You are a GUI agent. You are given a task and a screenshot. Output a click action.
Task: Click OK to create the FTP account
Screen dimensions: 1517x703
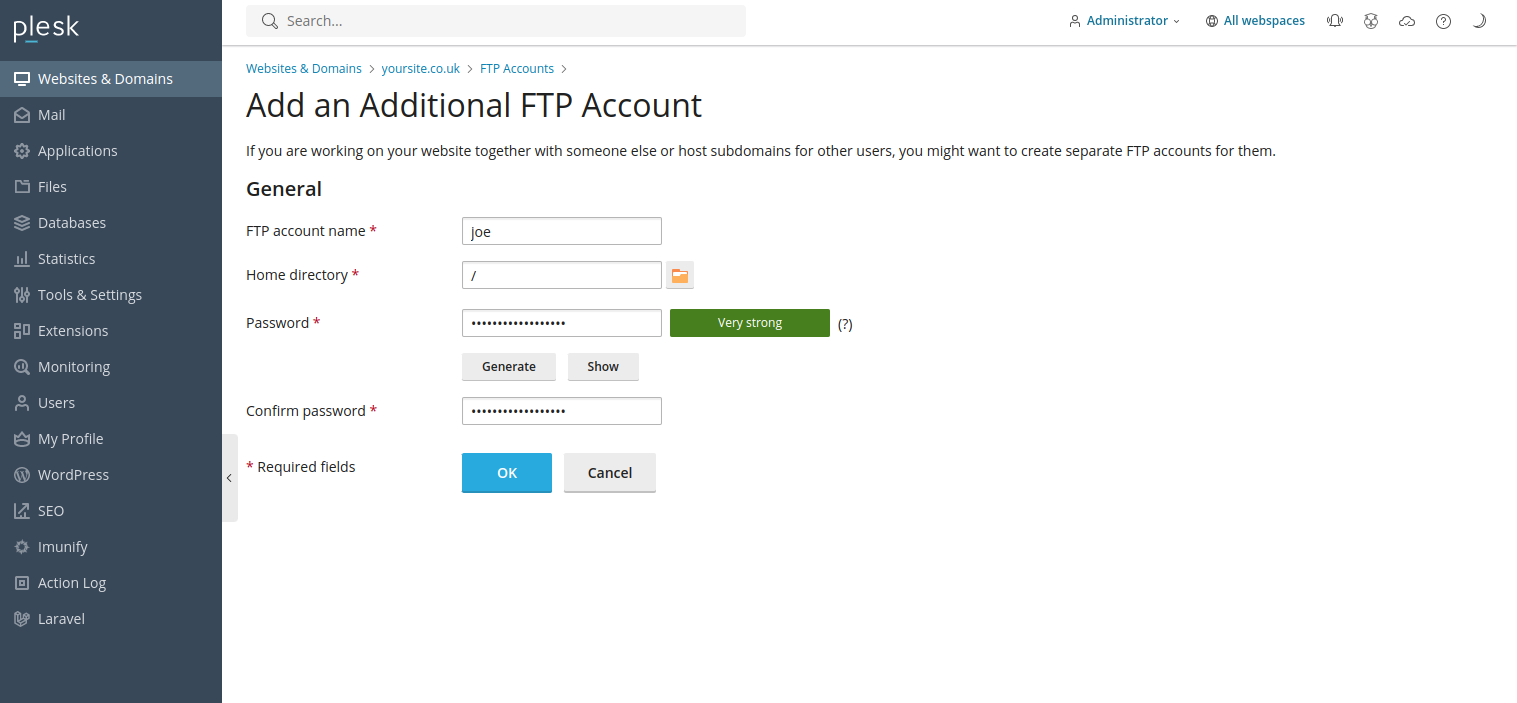[x=506, y=472]
